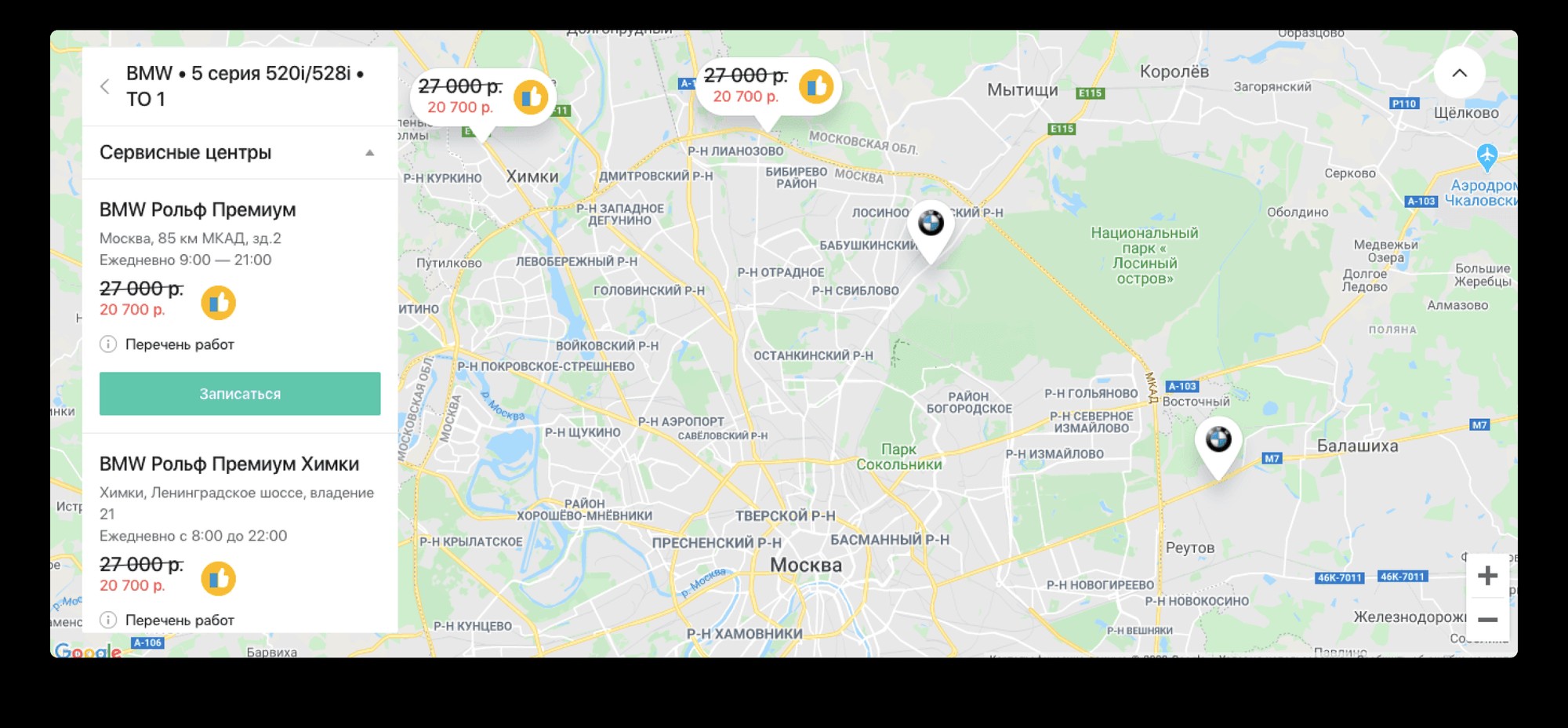Click the Google logo on map
The height and width of the screenshot is (728, 1568).
click(x=88, y=650)
